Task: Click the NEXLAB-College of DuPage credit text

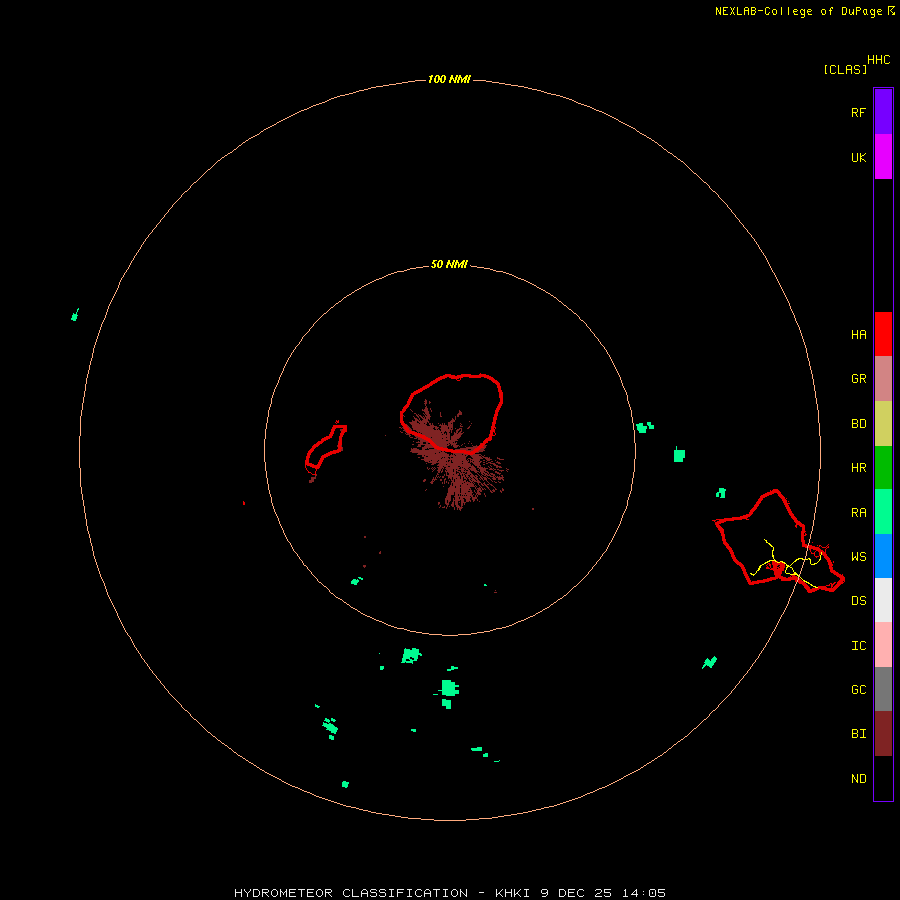Action: tap(798, 11)
